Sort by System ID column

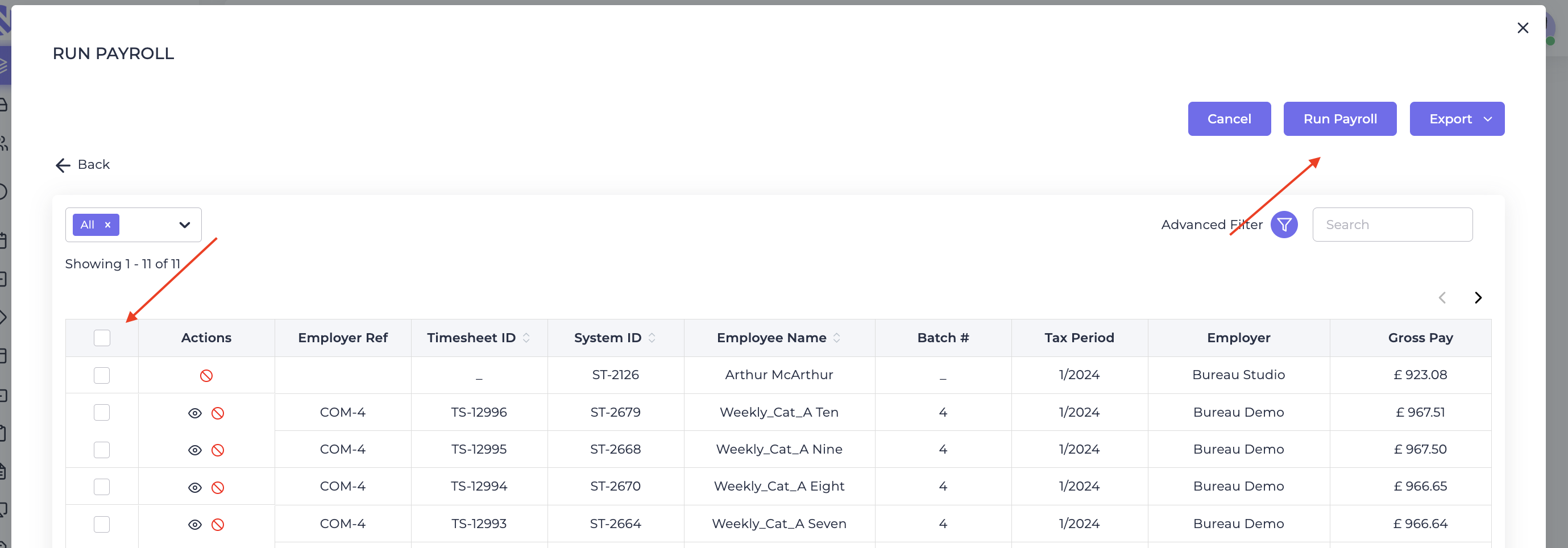click(x=652, y=338)
